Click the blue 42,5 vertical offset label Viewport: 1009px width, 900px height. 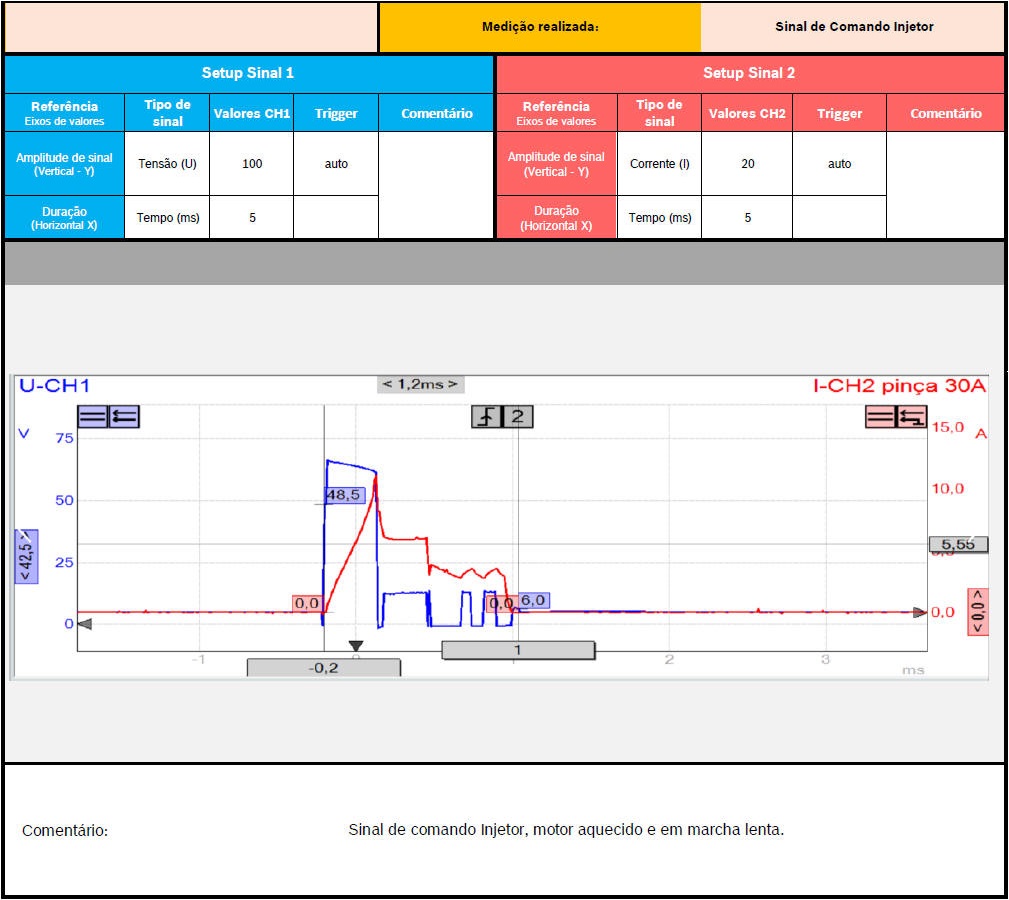point(27,556)
